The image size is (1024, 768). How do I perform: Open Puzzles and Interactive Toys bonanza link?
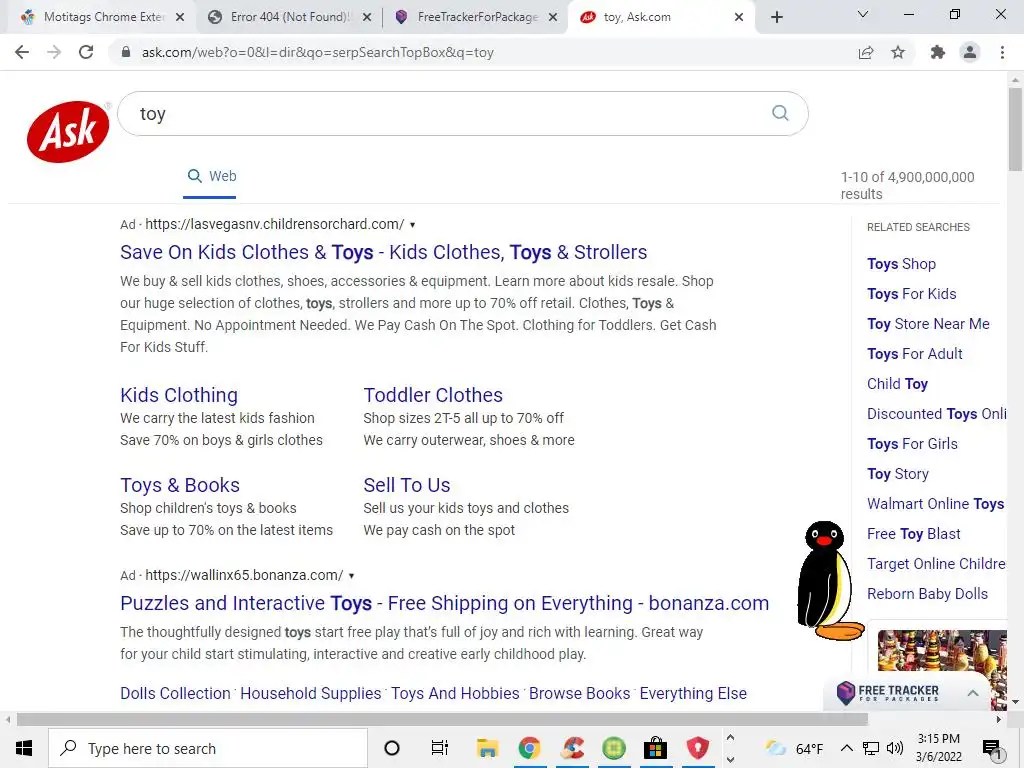tap(444, 603)
